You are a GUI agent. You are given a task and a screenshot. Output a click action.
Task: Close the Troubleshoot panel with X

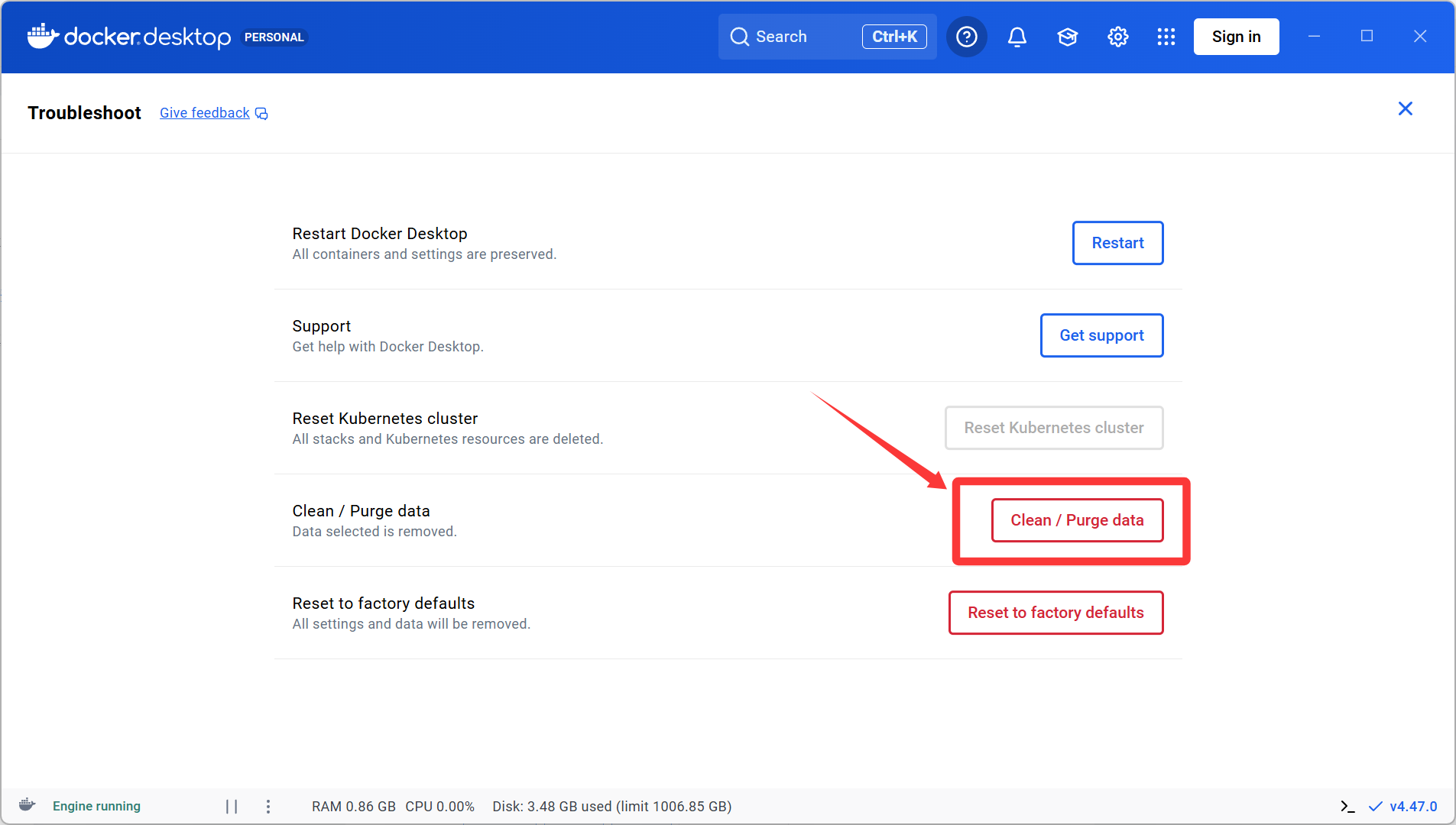[1405, 108]
